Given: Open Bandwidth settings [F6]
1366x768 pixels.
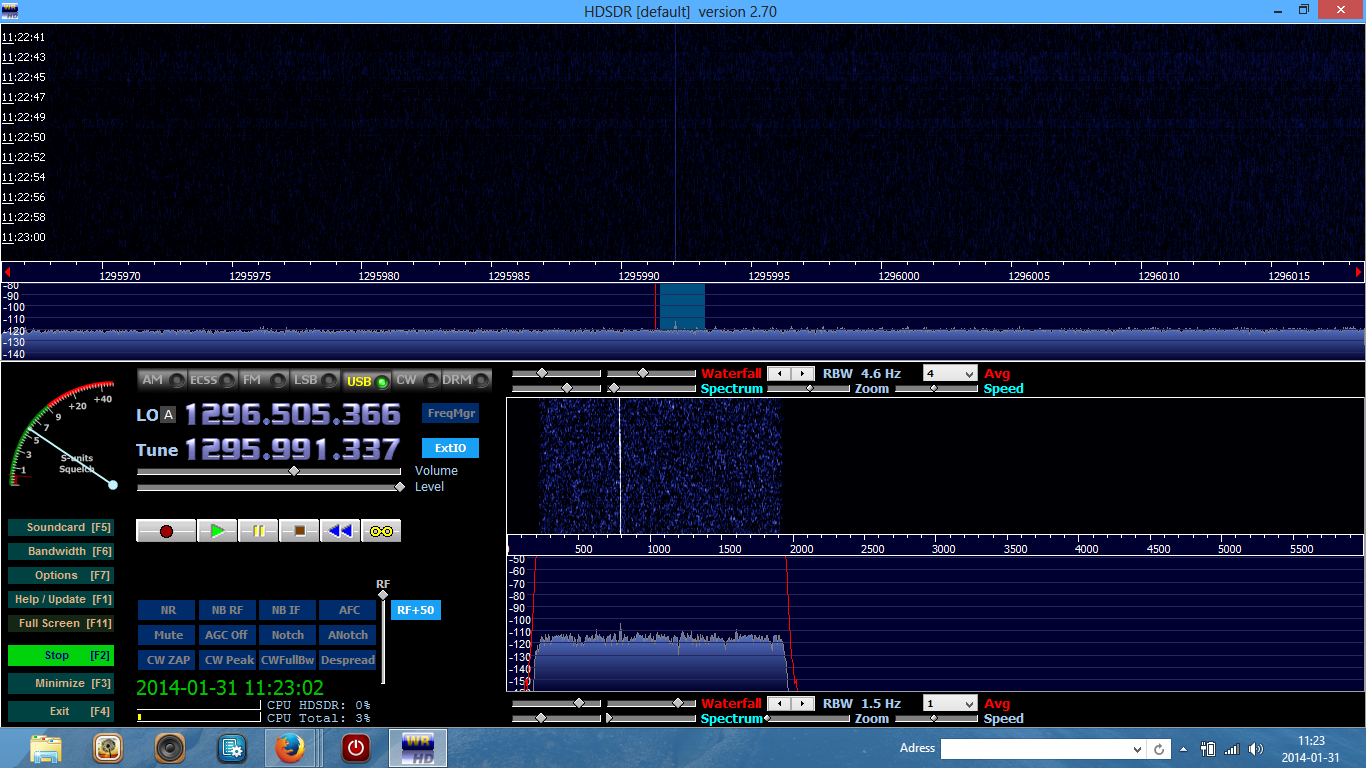Looking at the screenshot, I should [x=60, y=551].
